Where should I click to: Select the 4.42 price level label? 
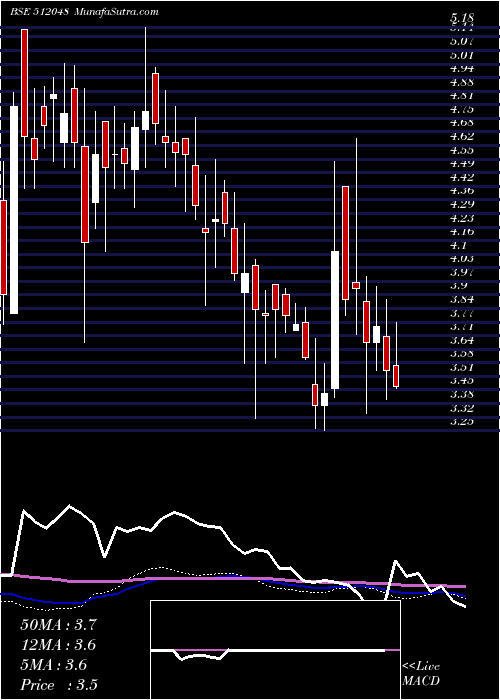462,177
